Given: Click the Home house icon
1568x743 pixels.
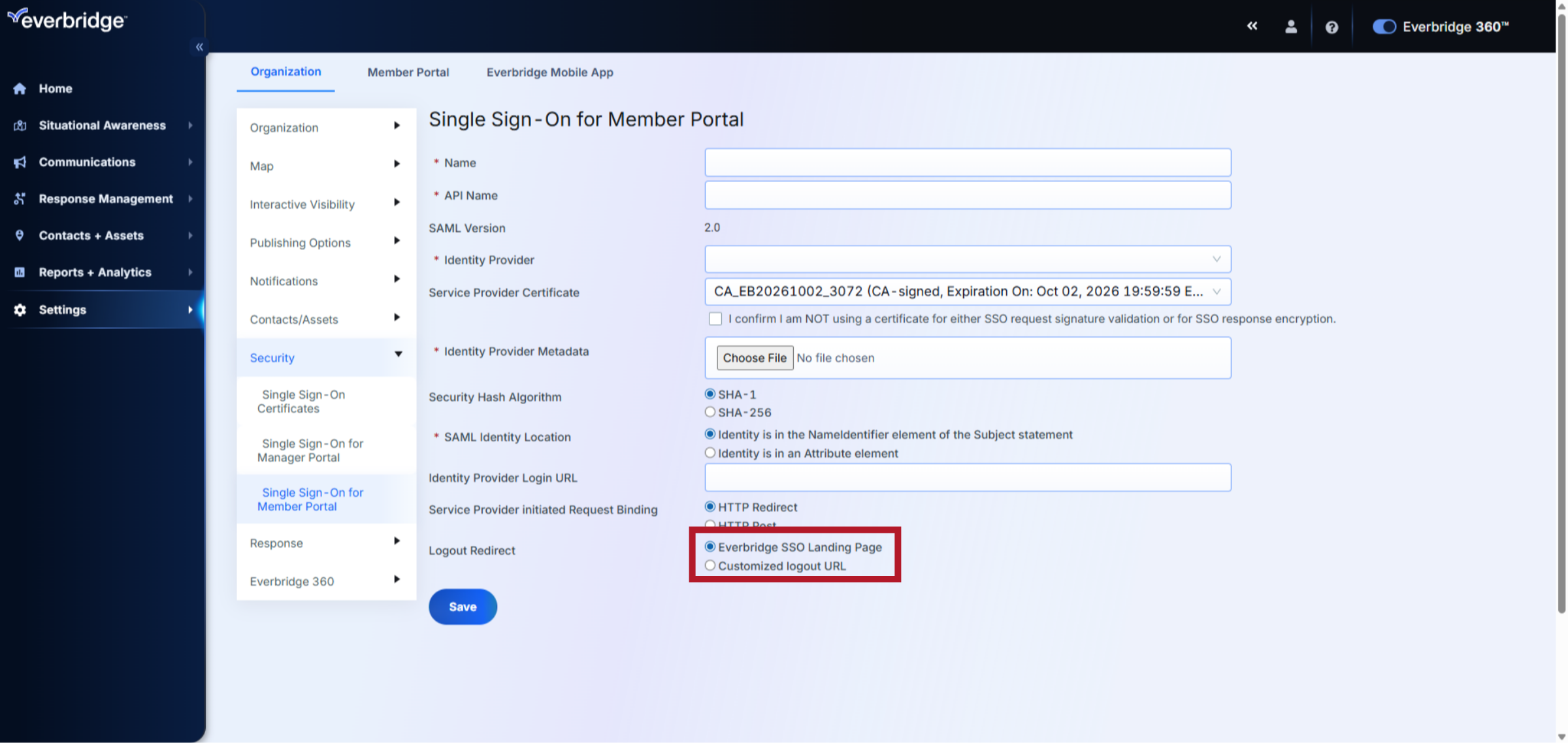Looking at the screenshot, I should coord(20,89).
